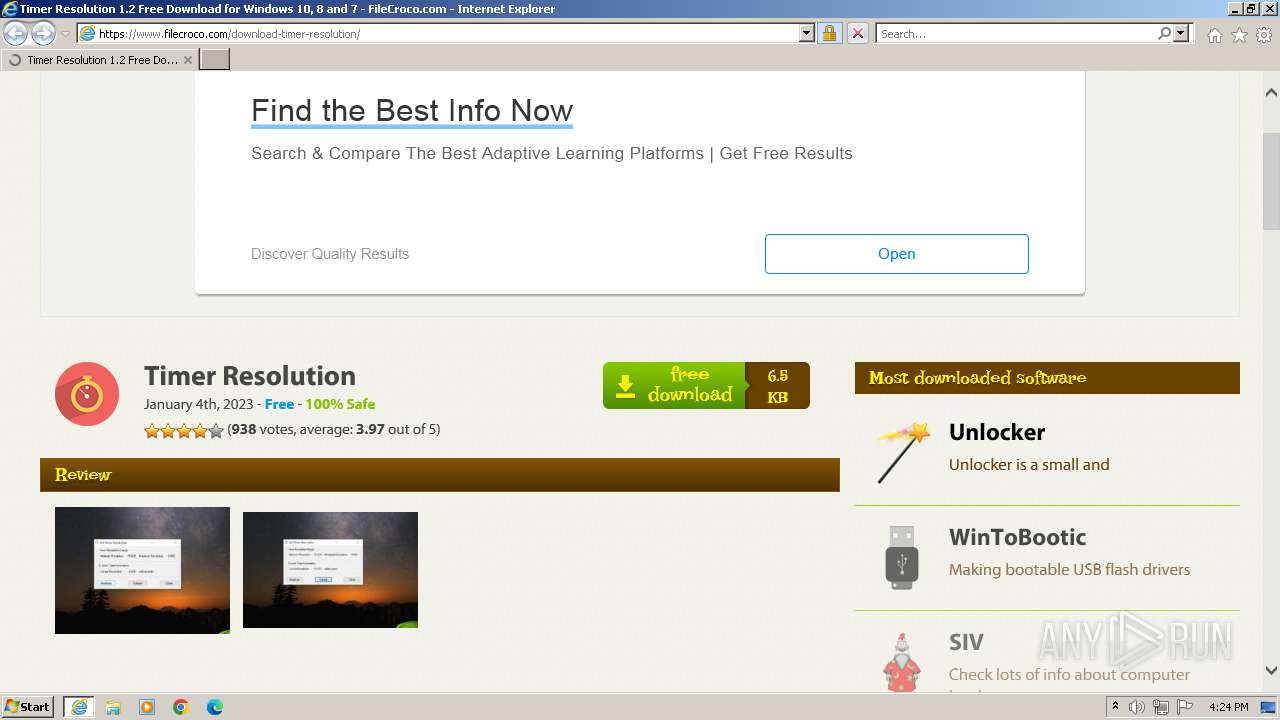This screenshot has width=1280, height=720.
Task: Open the 'Find the Best Info Now' ad link
Action: coord(412,110)
